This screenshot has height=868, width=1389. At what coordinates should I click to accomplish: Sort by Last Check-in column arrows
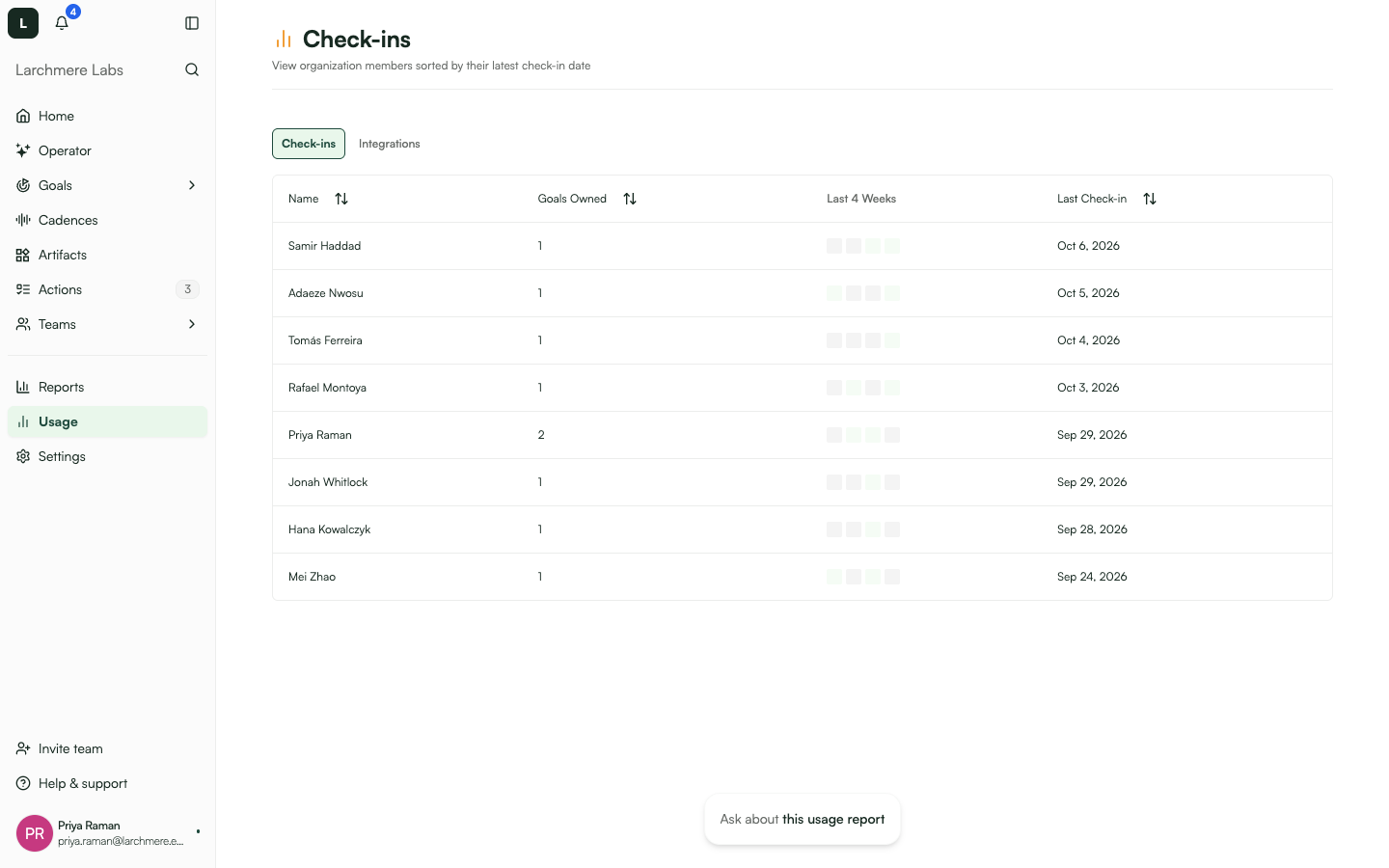tap(1150, 199)
